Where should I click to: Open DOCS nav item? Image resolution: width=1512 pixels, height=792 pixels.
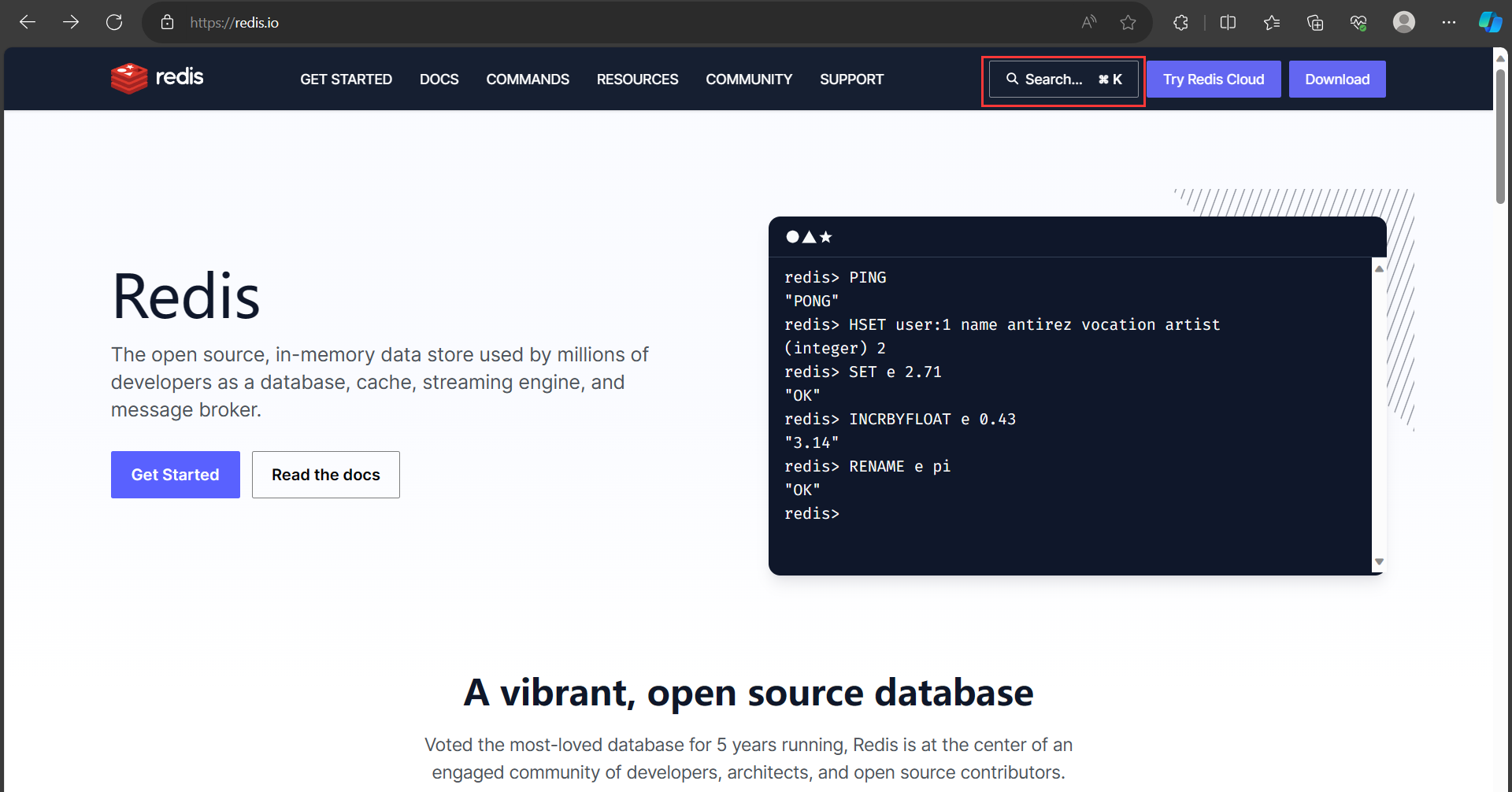(439, 80)
